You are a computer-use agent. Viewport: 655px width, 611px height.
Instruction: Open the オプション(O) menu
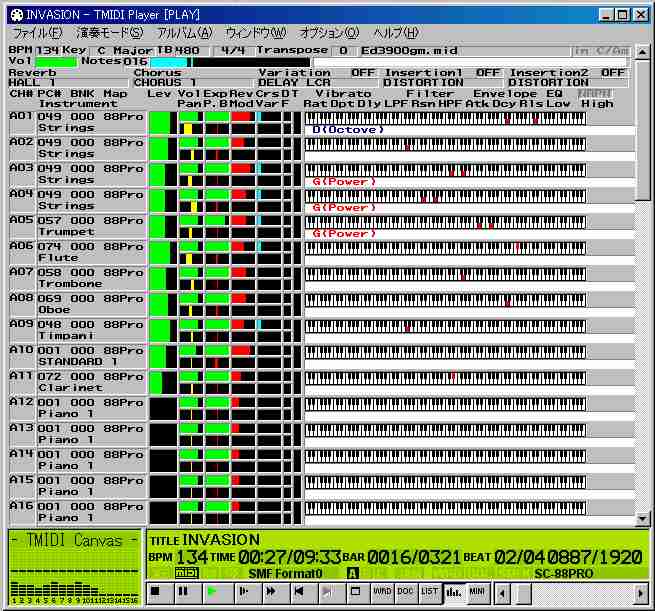(329, 33)
